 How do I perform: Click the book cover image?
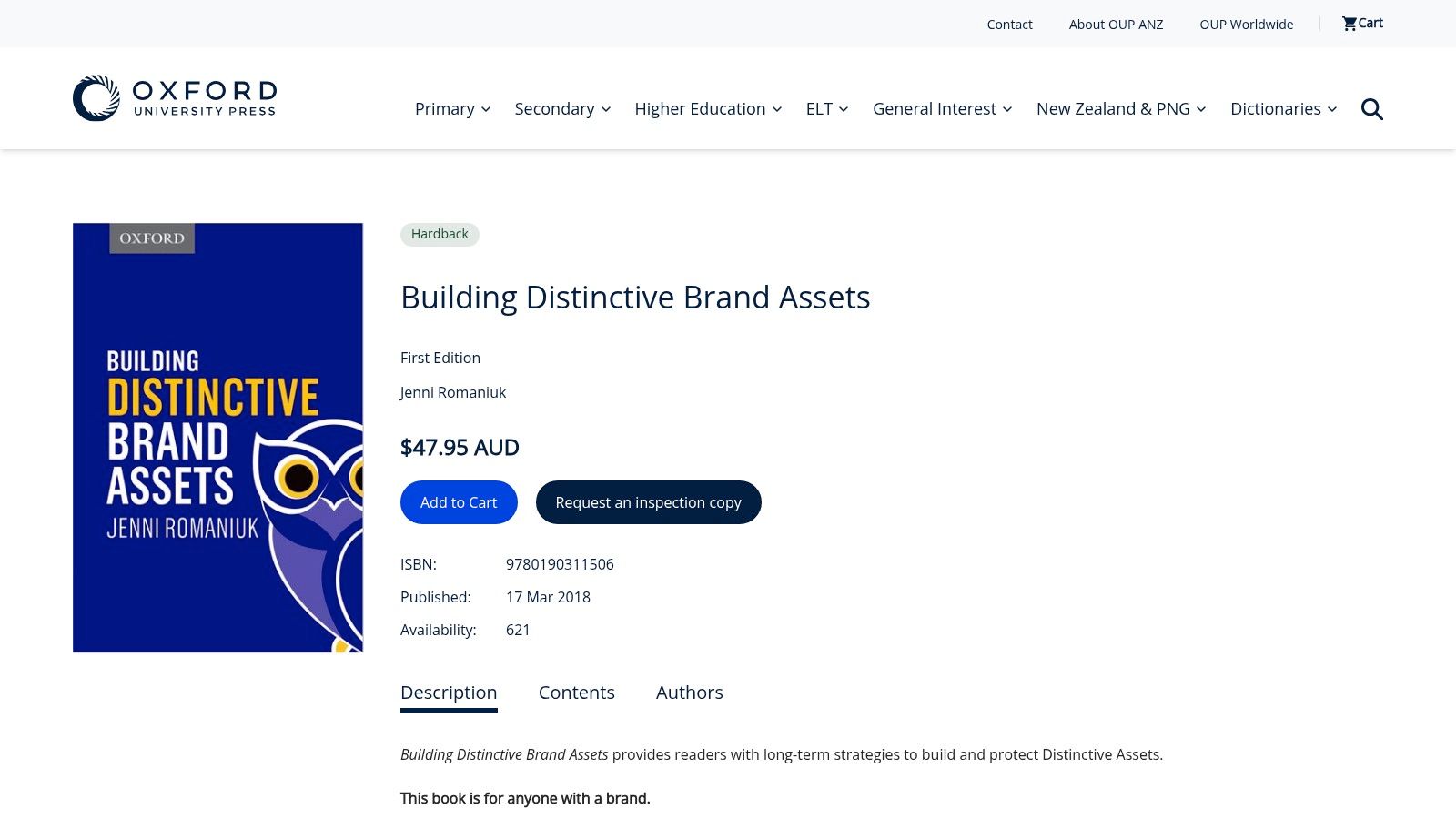[x=217, y=438]
